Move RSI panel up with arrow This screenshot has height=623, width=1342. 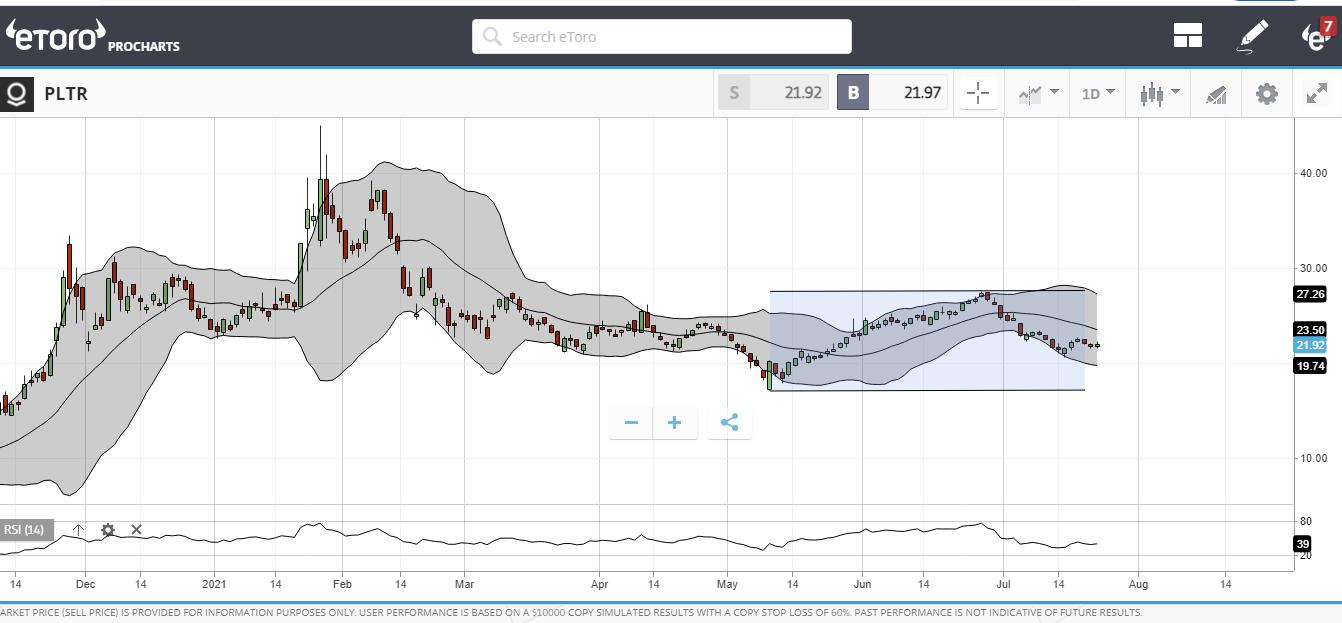(x=79, y=530)
